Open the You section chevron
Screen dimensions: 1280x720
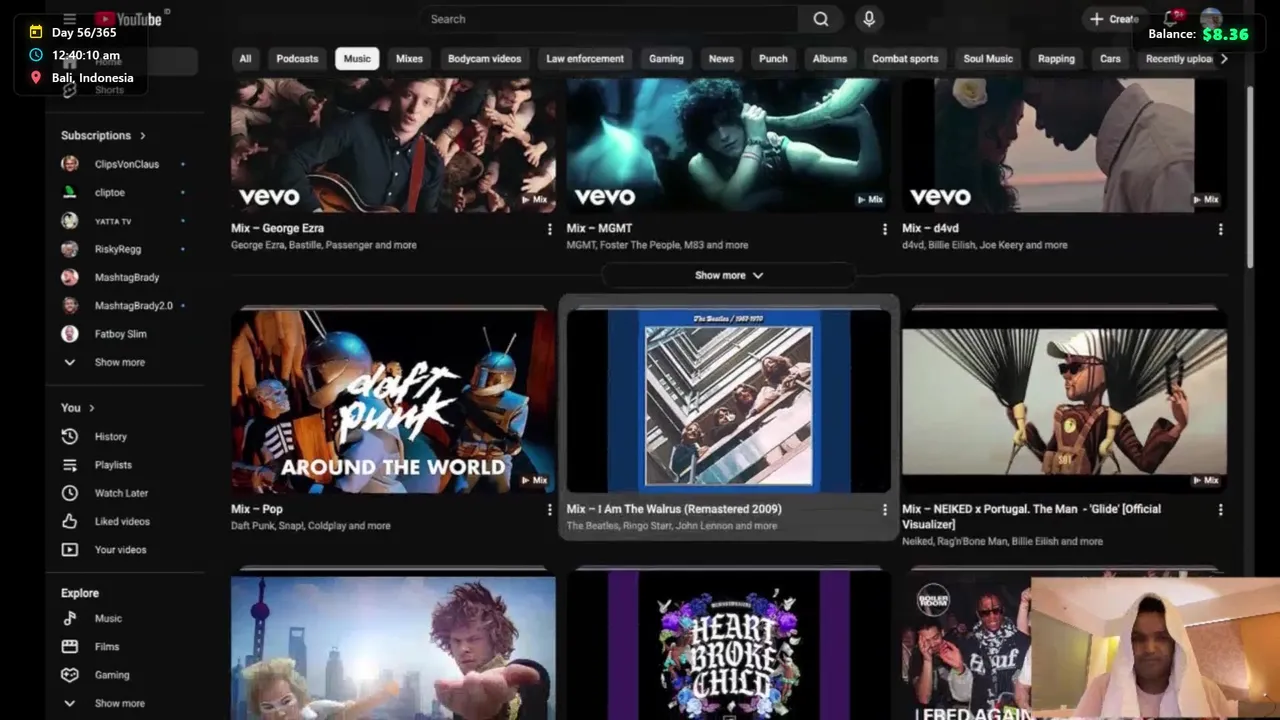[x=92, y=408]
